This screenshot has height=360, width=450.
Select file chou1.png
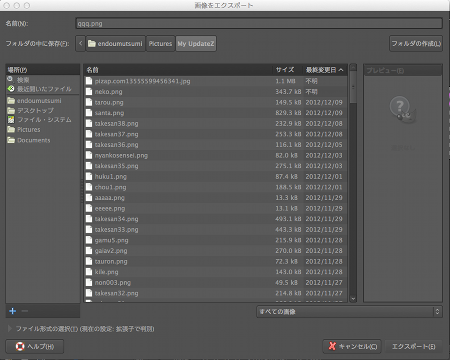tap(216, 187)
